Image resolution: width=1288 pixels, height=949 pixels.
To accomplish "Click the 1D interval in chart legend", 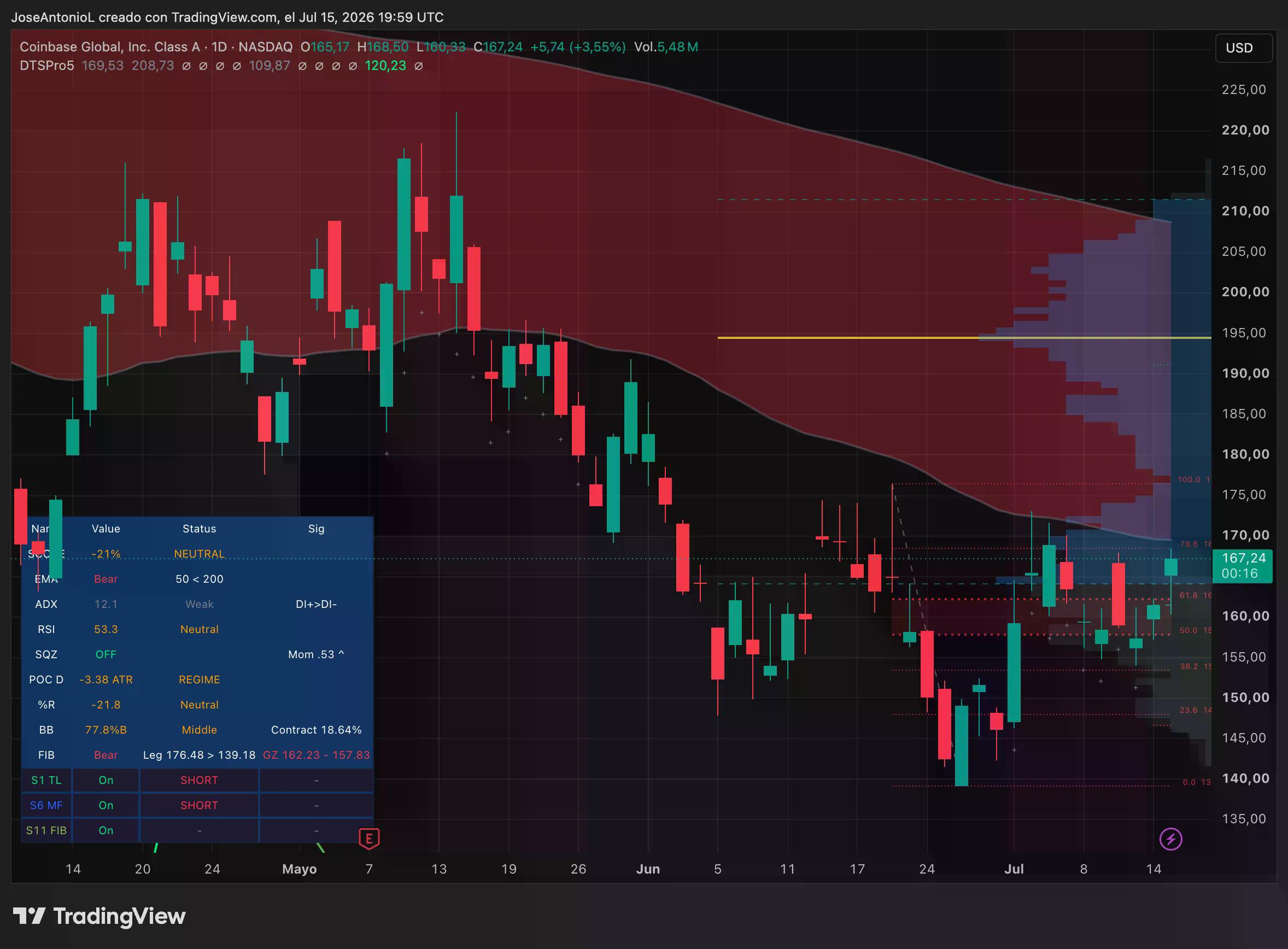I will [219, 47].
